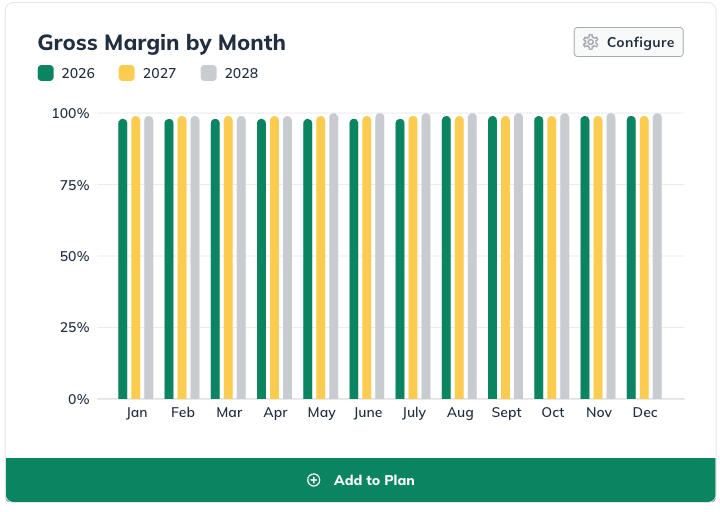
Task: Click the Feb 2026 green bar
Action: [169, 259]
